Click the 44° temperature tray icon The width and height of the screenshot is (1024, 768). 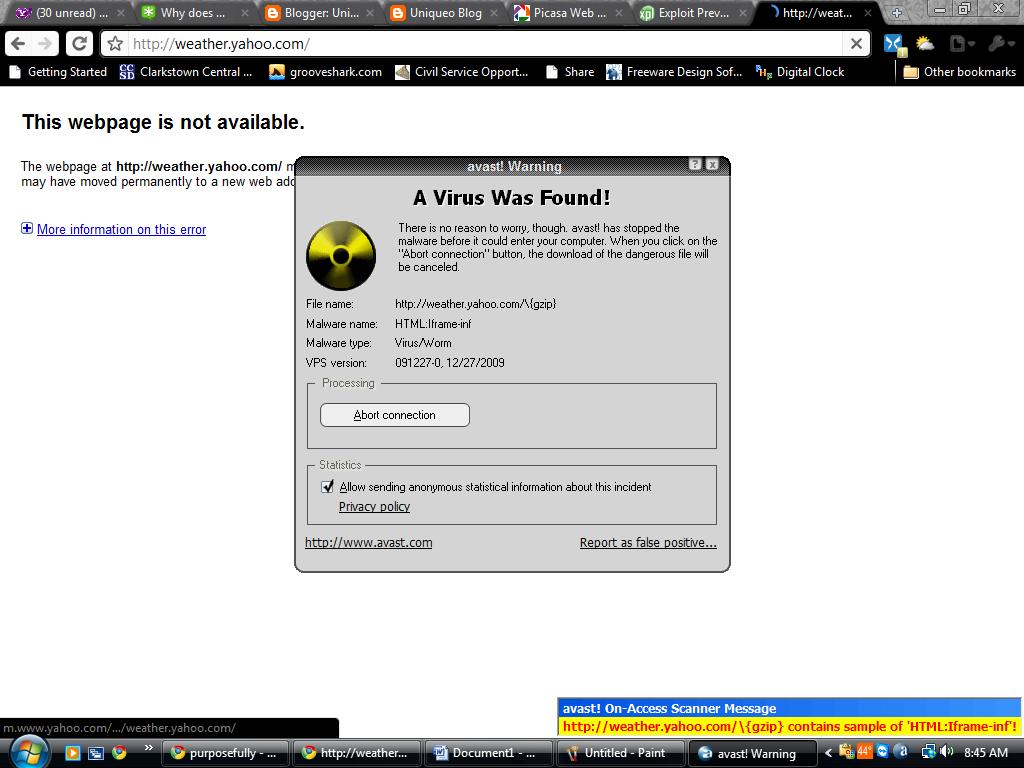(865, 752)
